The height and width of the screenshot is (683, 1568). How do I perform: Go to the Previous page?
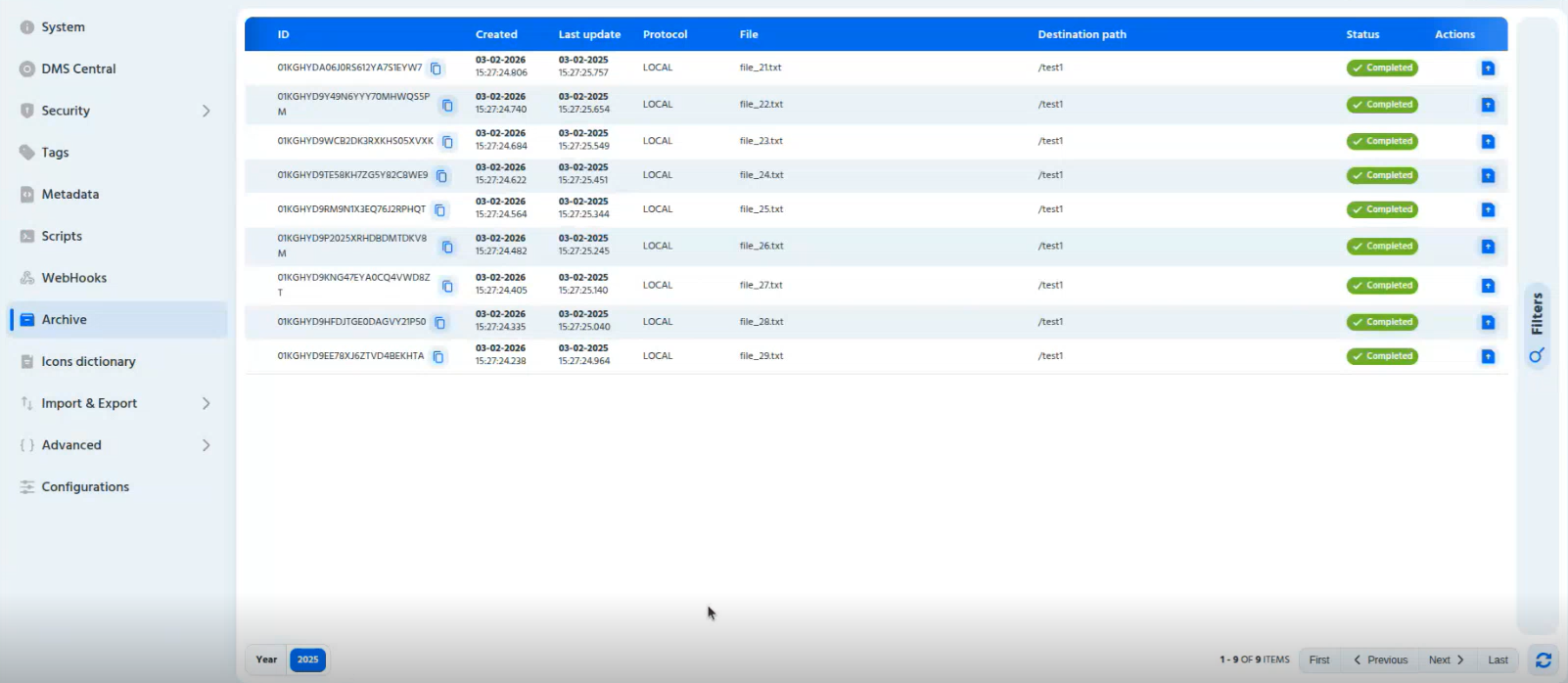click(x=1380, y=660)
